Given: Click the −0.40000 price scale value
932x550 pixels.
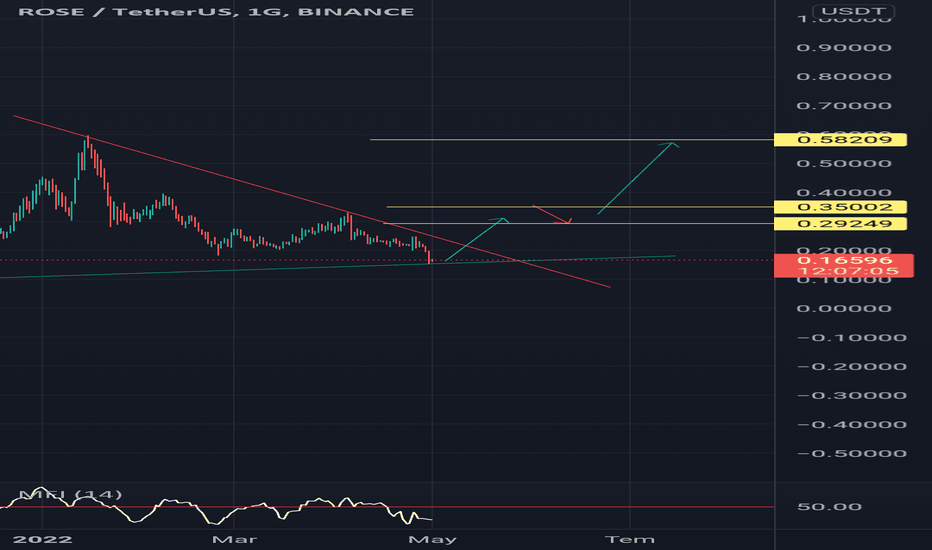Looking at the screenshot, I should (x=851, y=425).
